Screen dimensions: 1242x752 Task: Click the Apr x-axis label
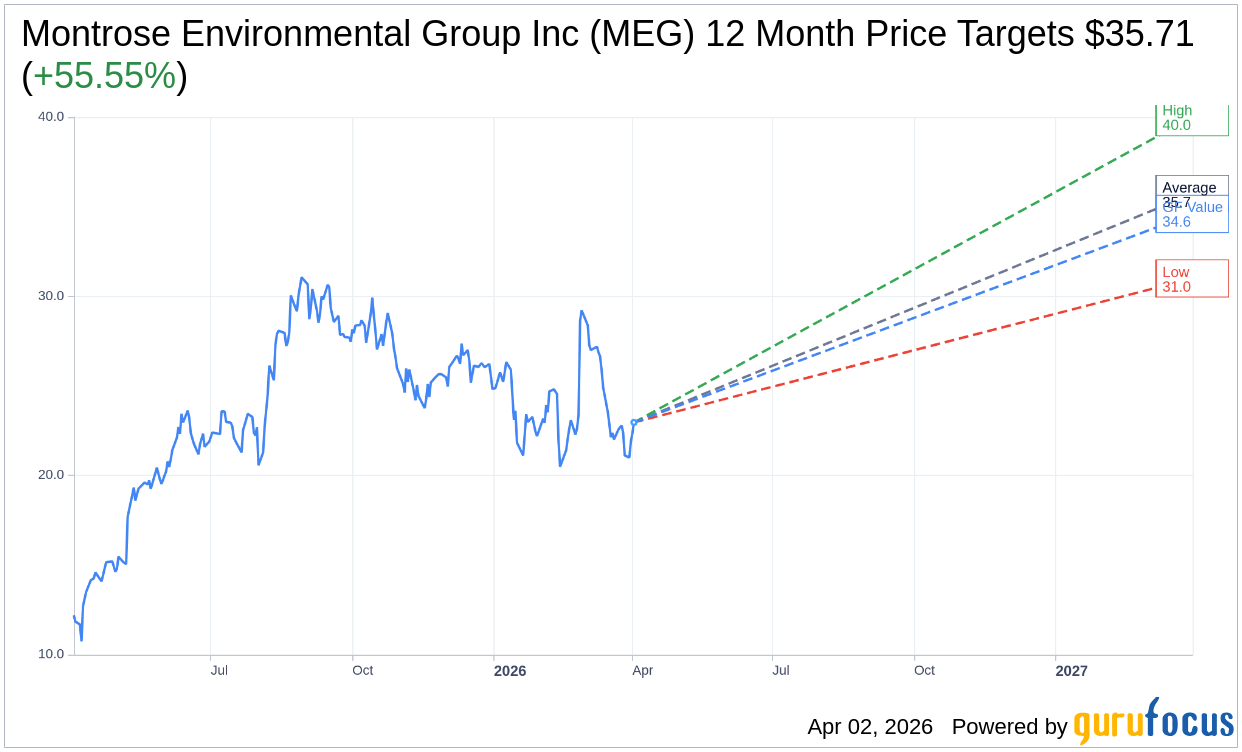[x=642, y=671]
